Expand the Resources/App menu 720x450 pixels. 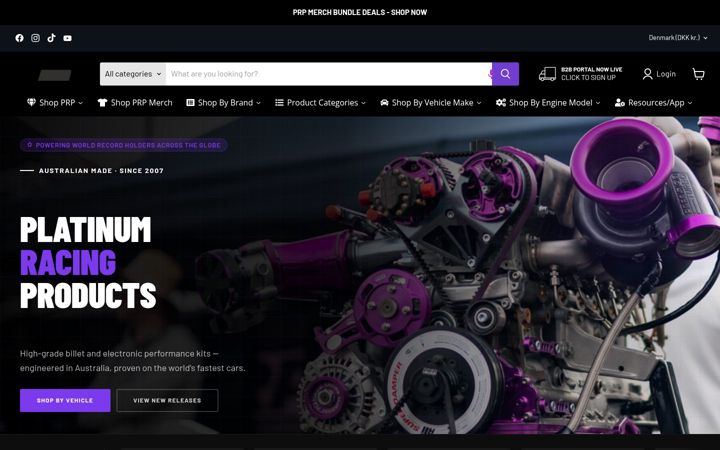(654, 102)
